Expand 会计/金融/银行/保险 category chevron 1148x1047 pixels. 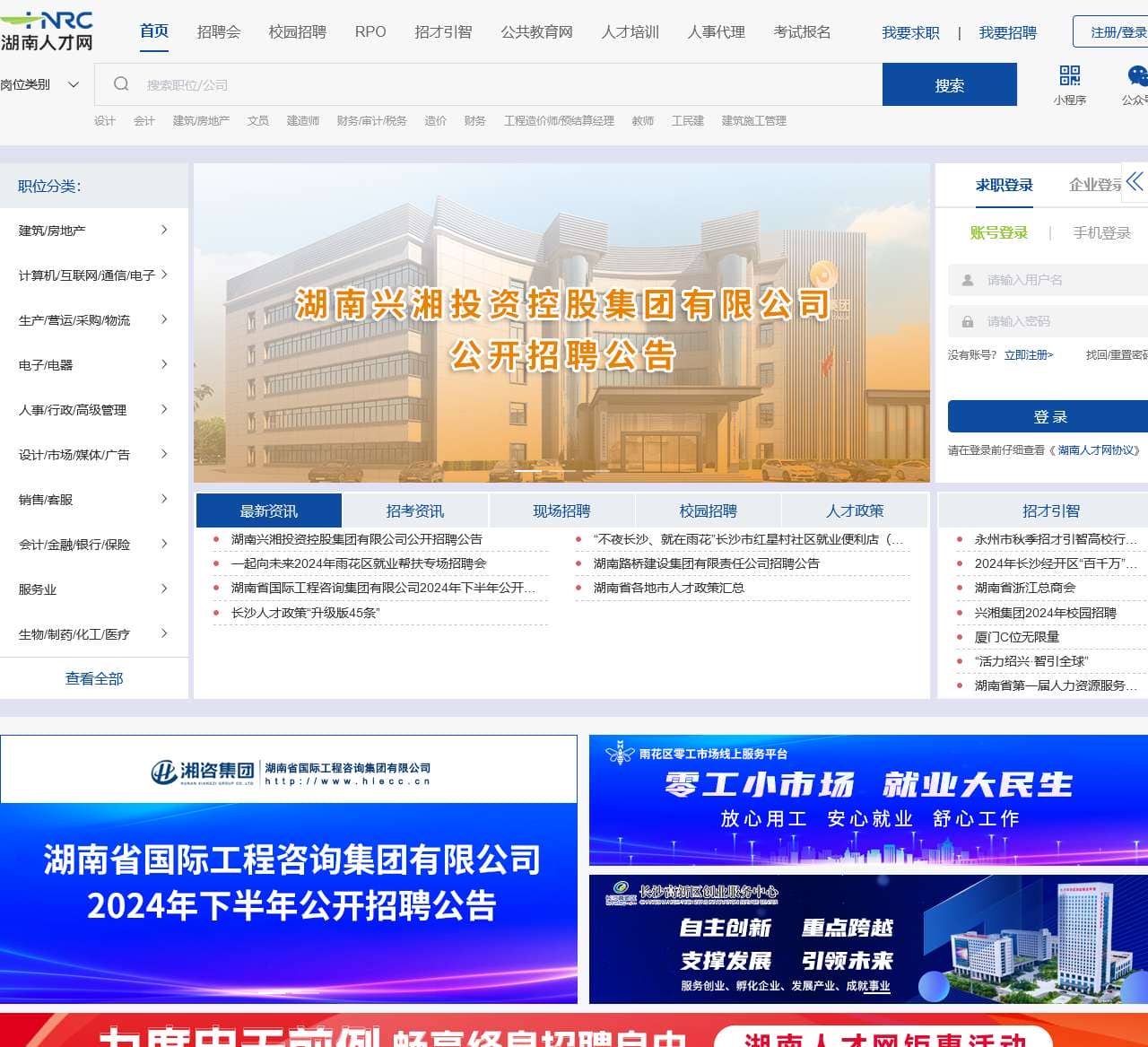(164, 544)
